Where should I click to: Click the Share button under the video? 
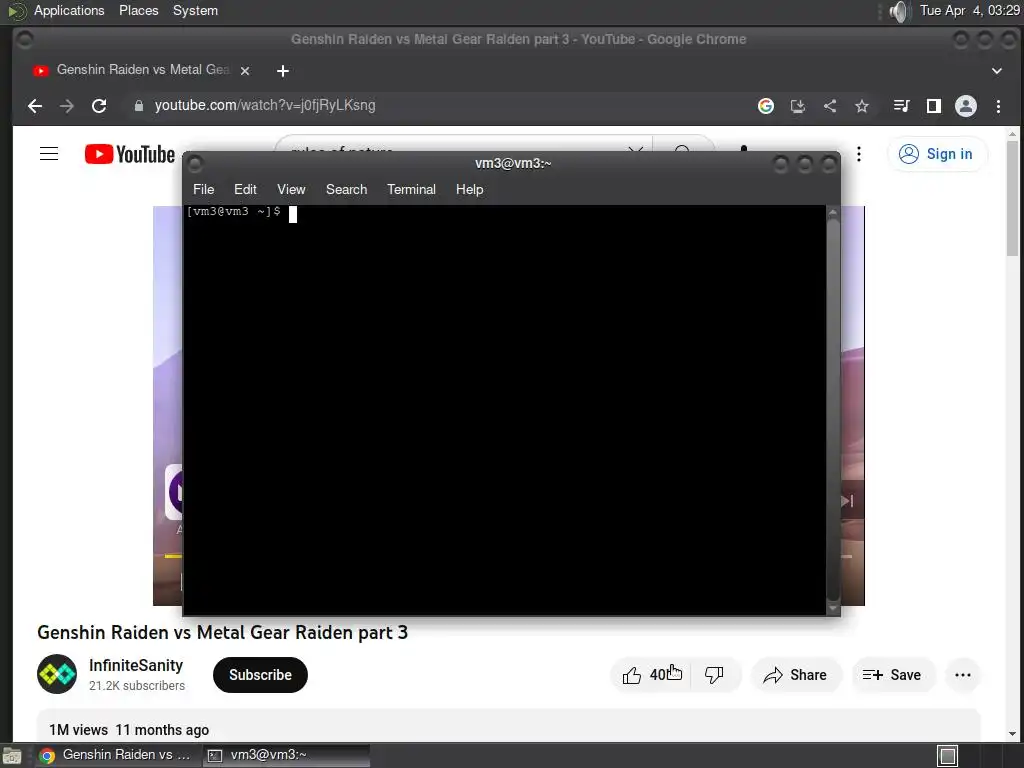[795, 675]
